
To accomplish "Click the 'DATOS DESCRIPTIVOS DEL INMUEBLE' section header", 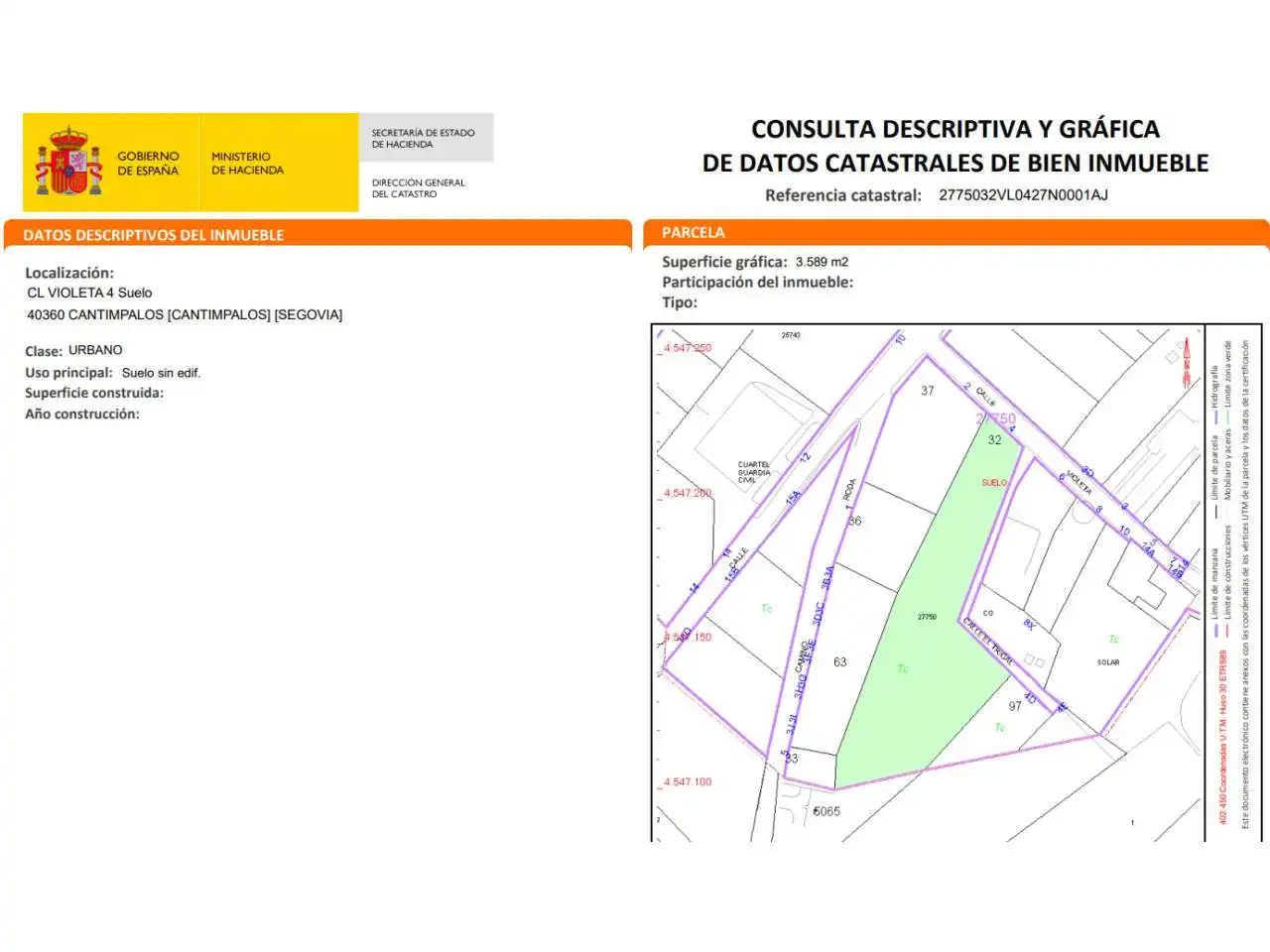I will pos(154,235).
